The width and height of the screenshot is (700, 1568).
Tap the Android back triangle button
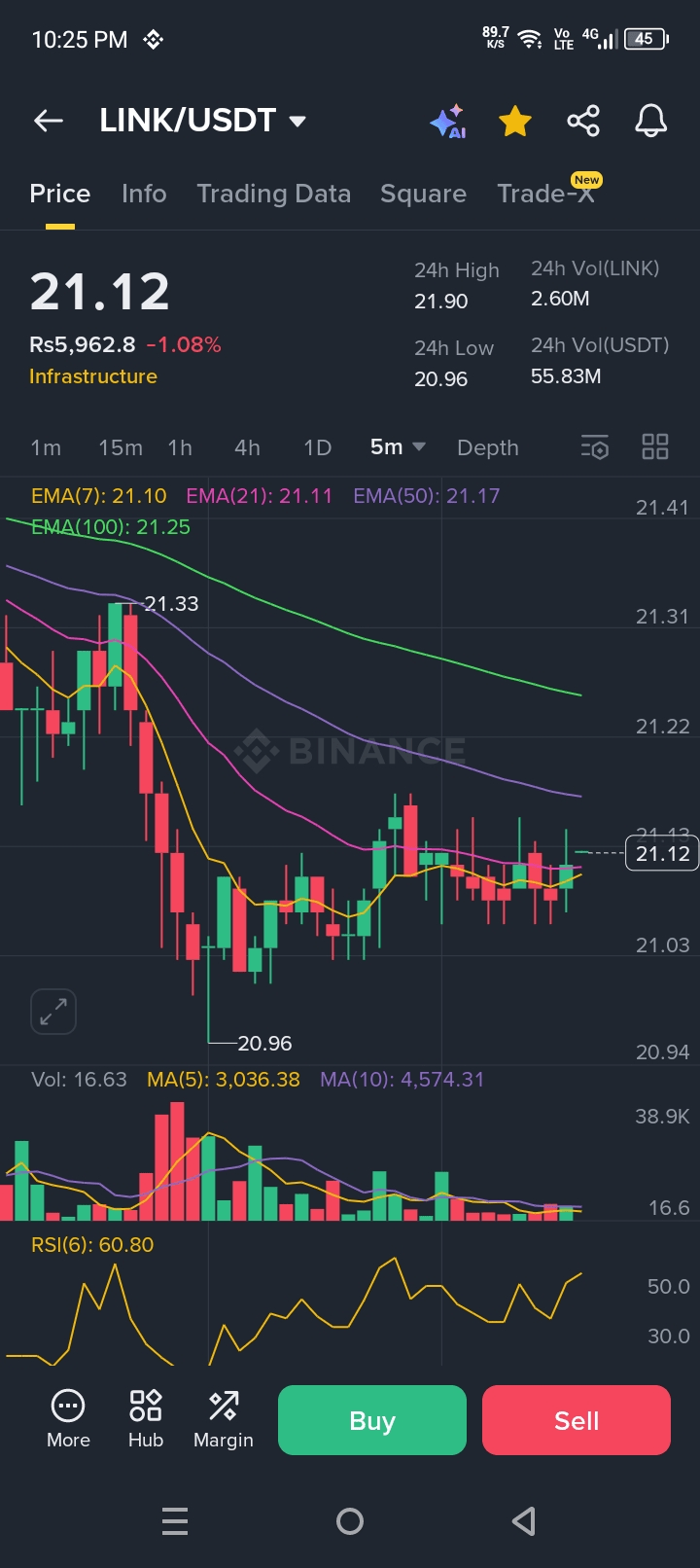[524, 1521]
